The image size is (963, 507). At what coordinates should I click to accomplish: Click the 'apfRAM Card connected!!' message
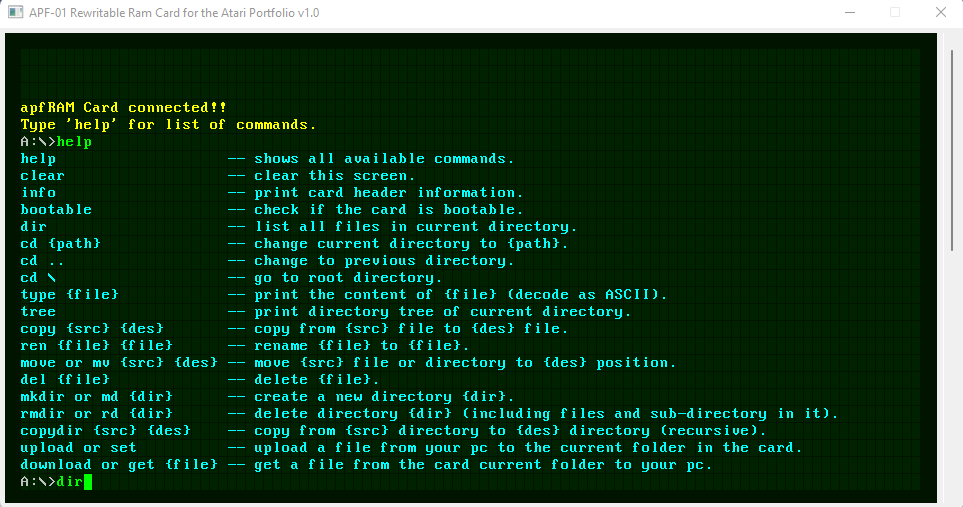pyautogui.click(x=123, y=108)
